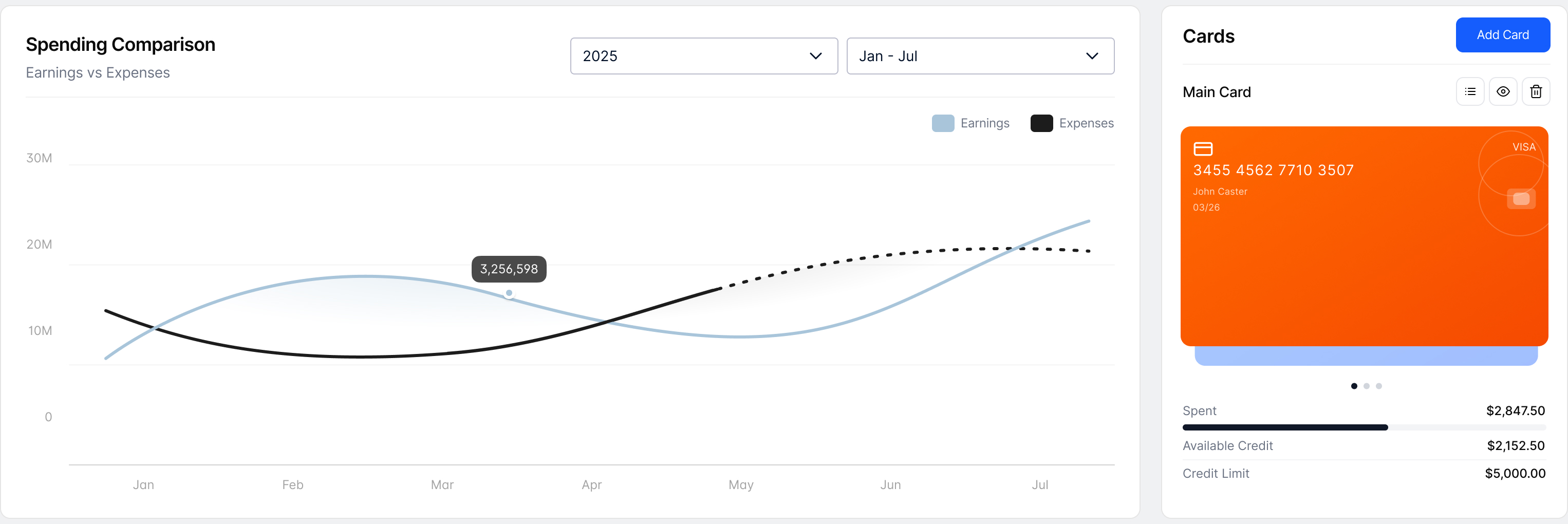Screen dimensions: 1568x524
Task: Open the card transactions list icon
Action: tap(1470, 92)
